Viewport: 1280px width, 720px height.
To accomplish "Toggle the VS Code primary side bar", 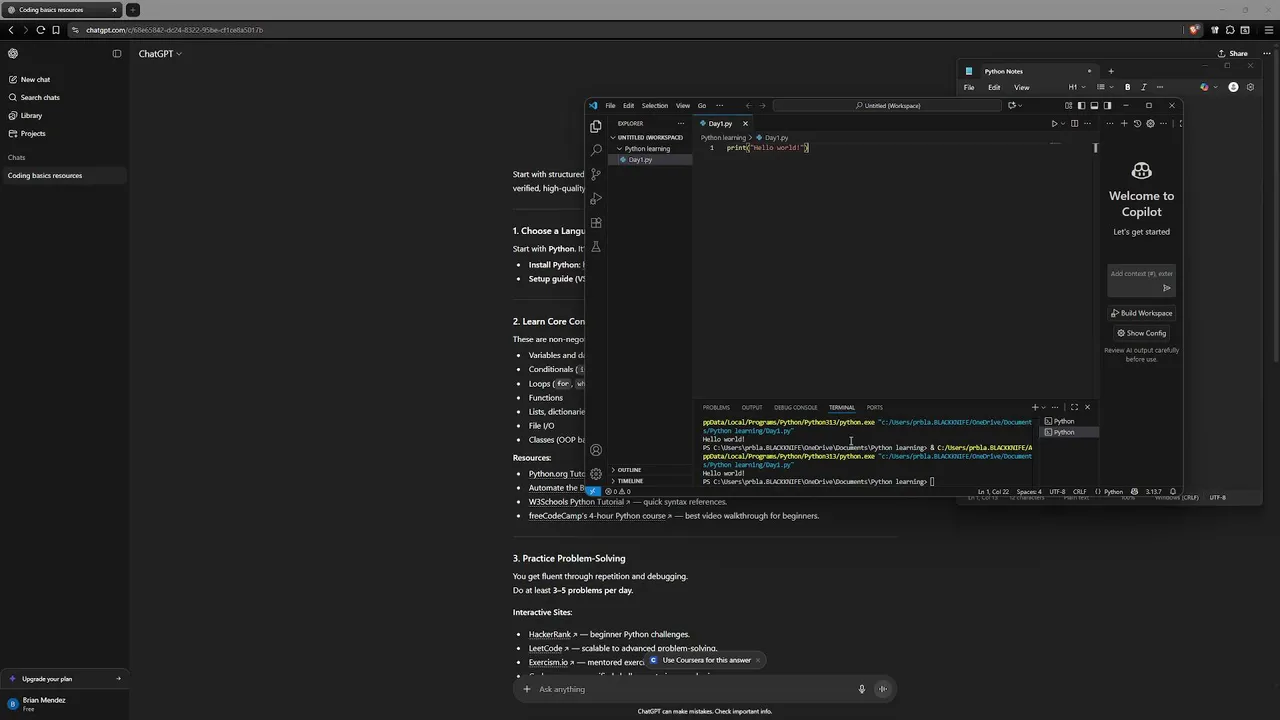I will 1081,105.
